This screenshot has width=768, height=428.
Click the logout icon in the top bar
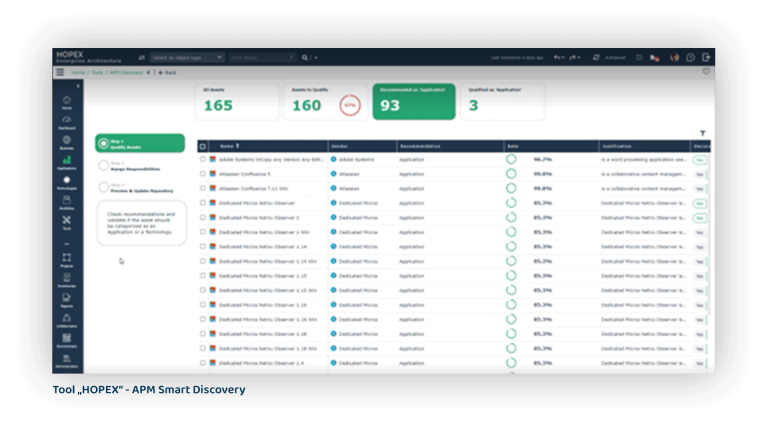coord(706,58)
